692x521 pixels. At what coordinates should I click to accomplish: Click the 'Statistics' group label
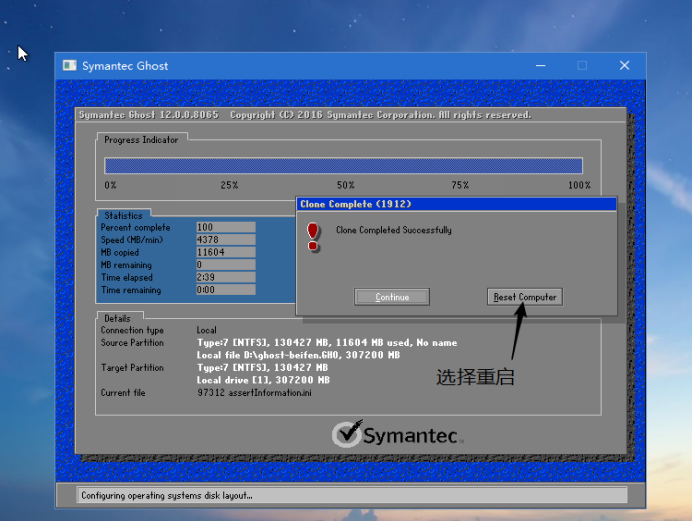(x=123, y=216)
